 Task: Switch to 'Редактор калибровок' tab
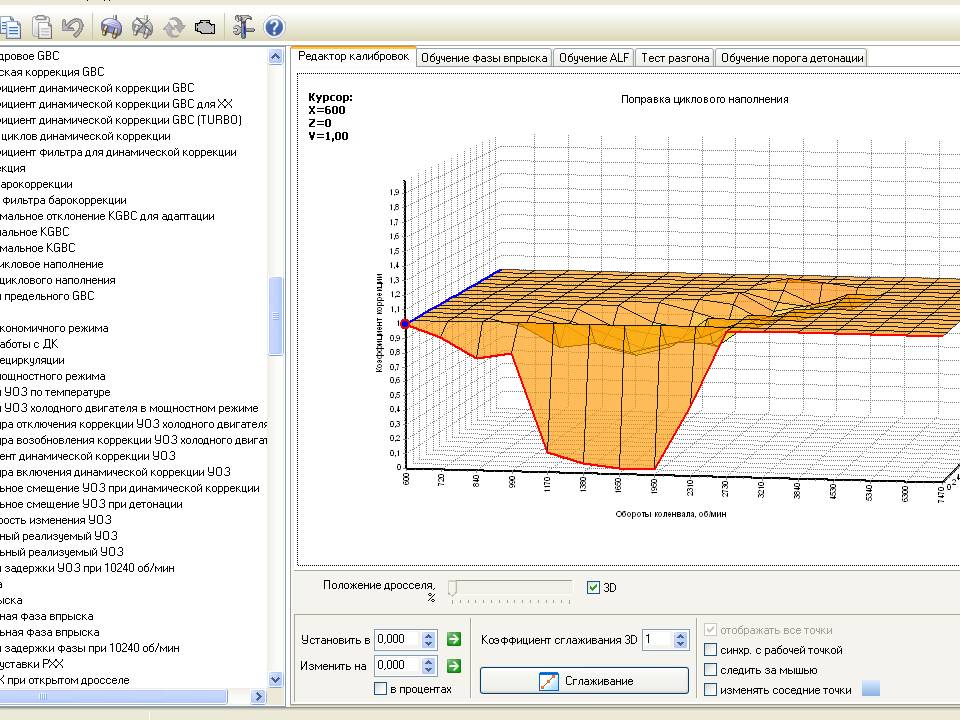pos(353,56)
